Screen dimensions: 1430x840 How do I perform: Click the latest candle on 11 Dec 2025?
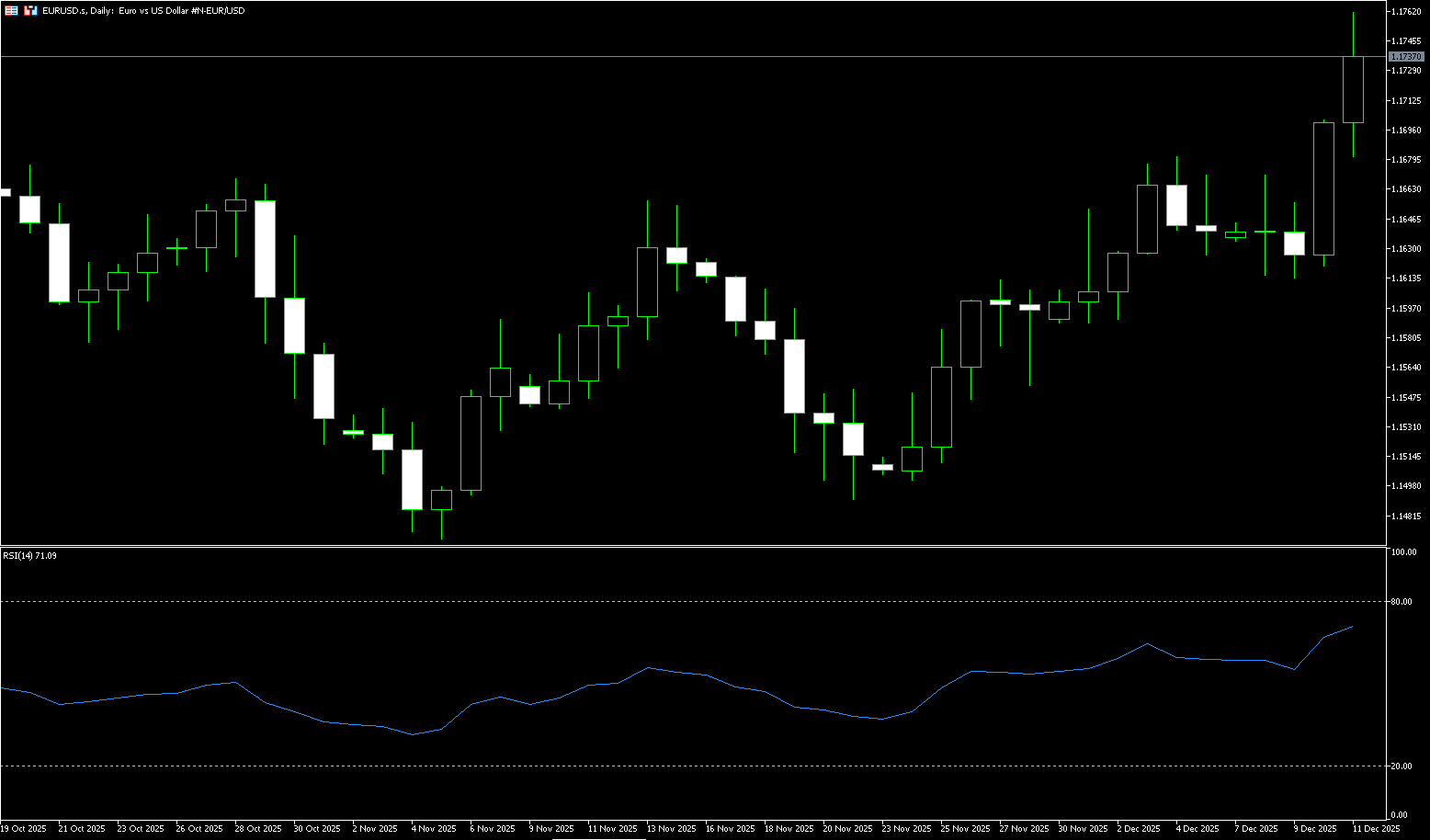pos(1353,89)
